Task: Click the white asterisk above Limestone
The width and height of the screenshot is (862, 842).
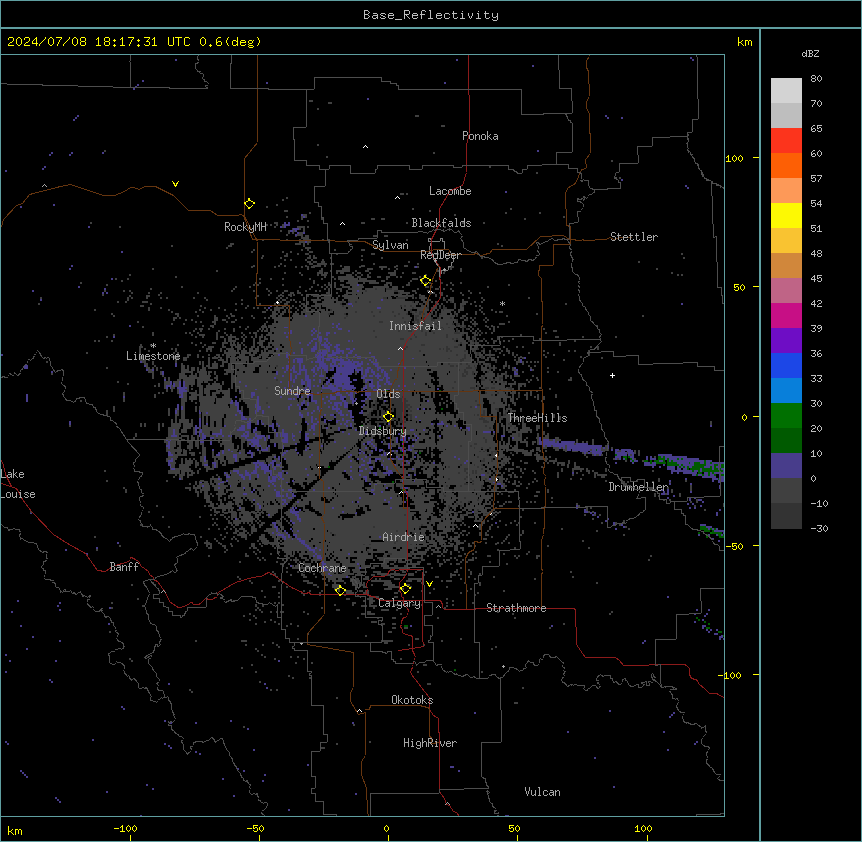Action: coord(153,346)
